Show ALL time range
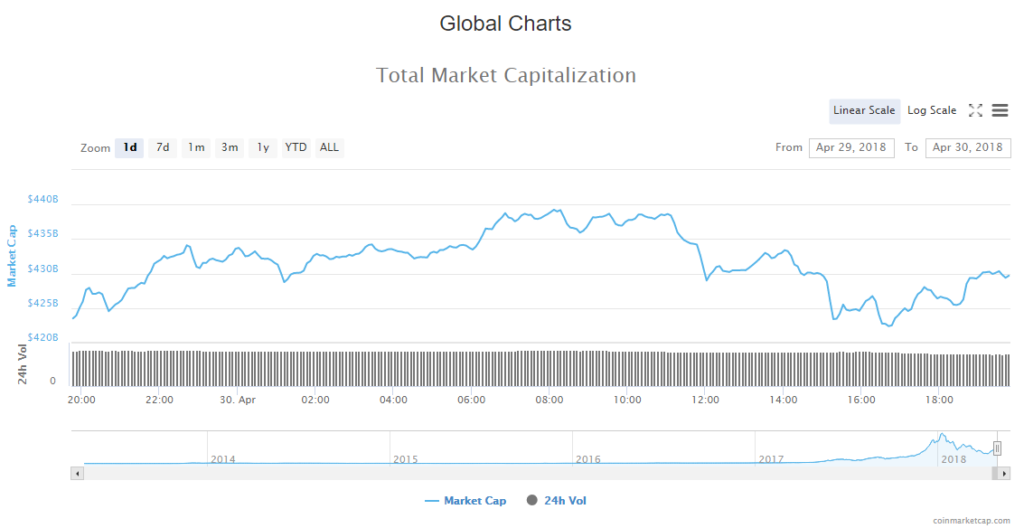 point(329,148)
